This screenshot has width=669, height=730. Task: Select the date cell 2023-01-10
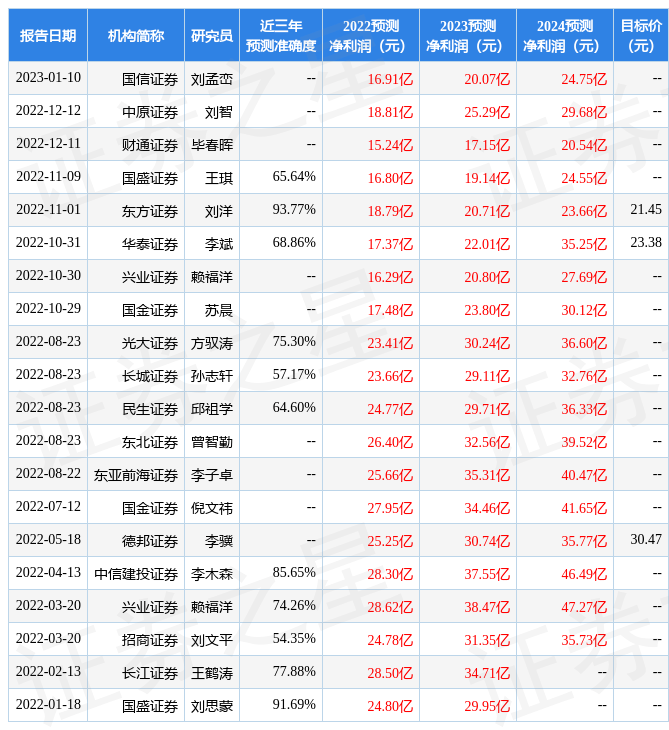[x=48, y=77]
